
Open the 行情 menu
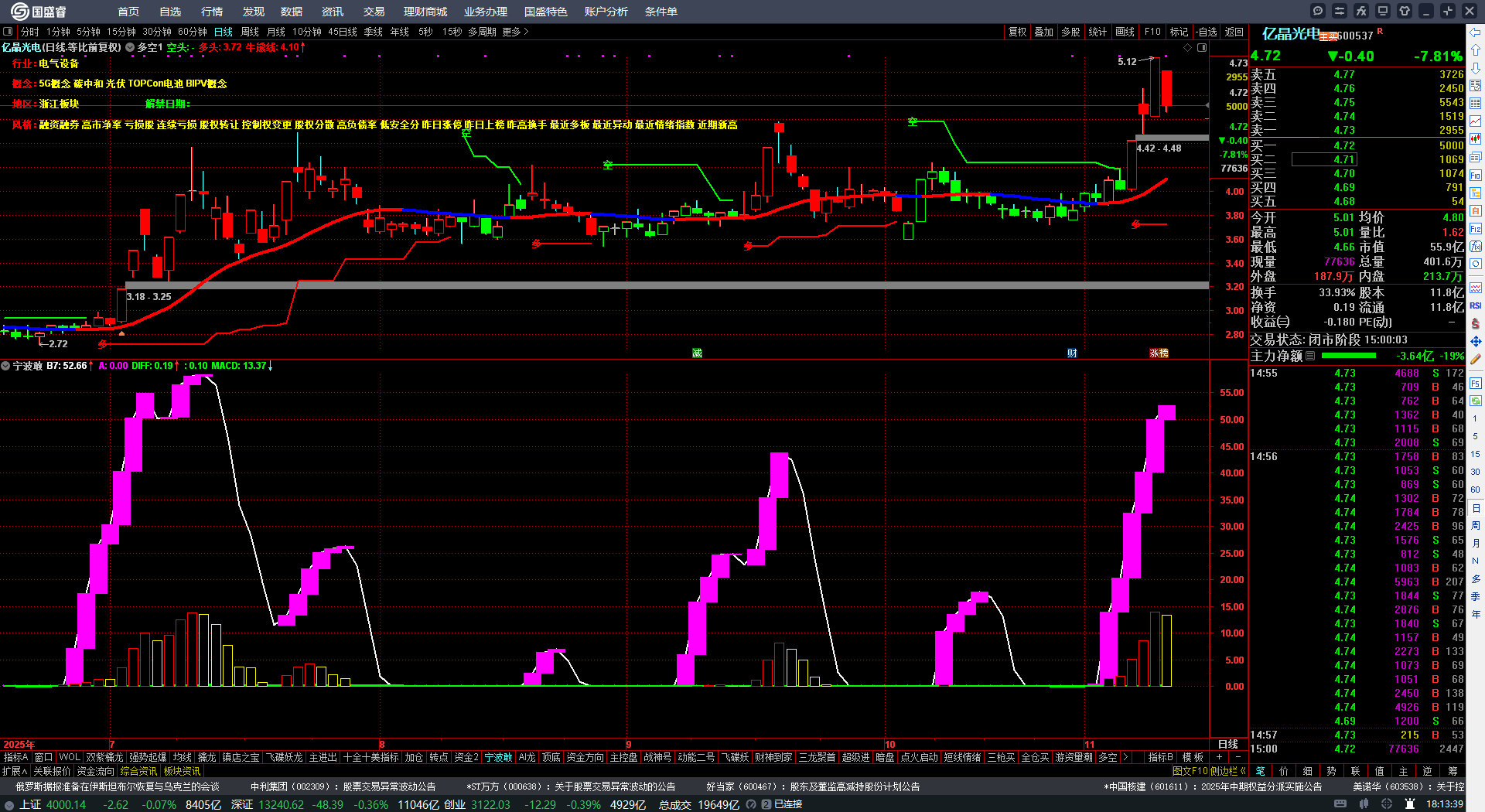point(212,12)
